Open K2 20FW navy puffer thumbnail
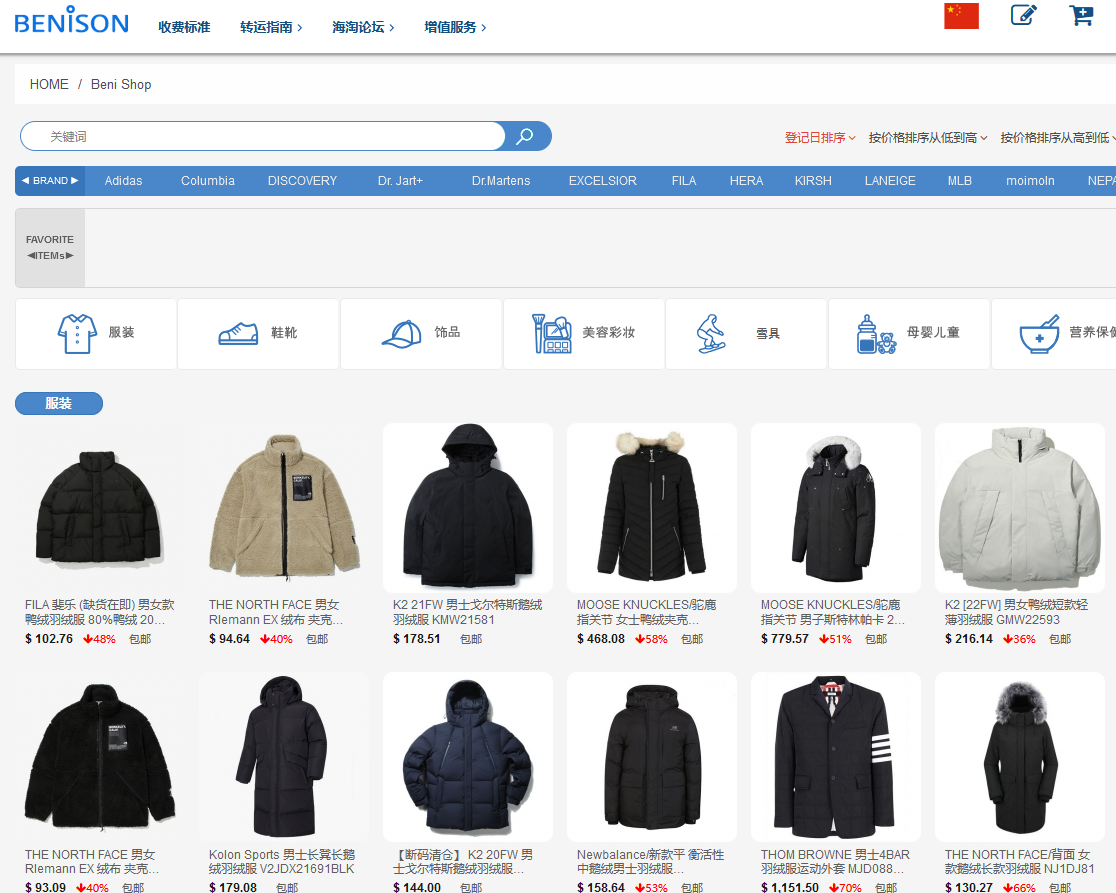The width and height of the screenshot is (1116, 893). [x=468, y=757]
